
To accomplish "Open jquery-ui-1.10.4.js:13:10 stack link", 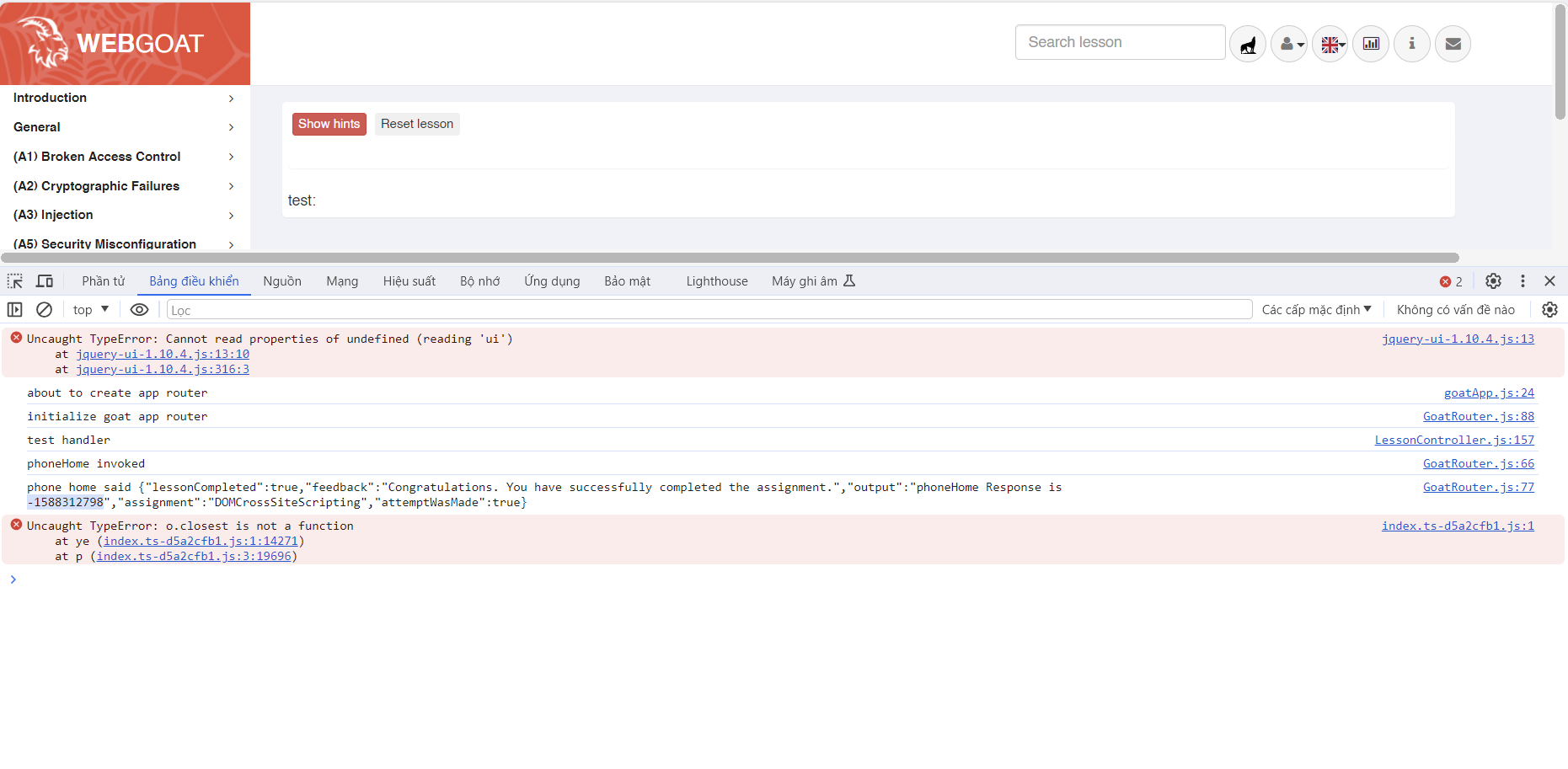I will (163, 354).
